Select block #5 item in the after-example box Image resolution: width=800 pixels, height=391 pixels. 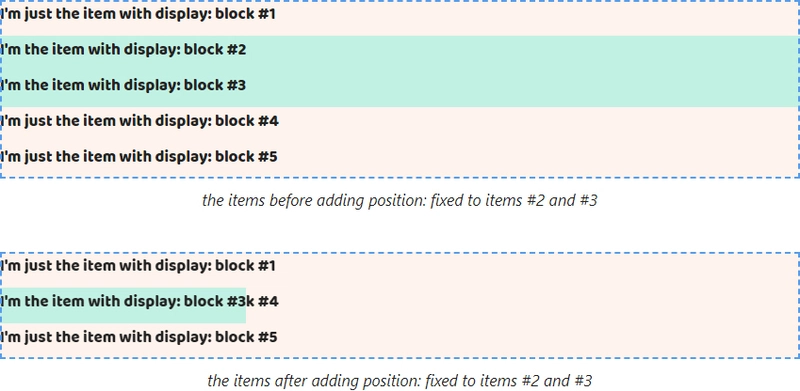(140, 337)
